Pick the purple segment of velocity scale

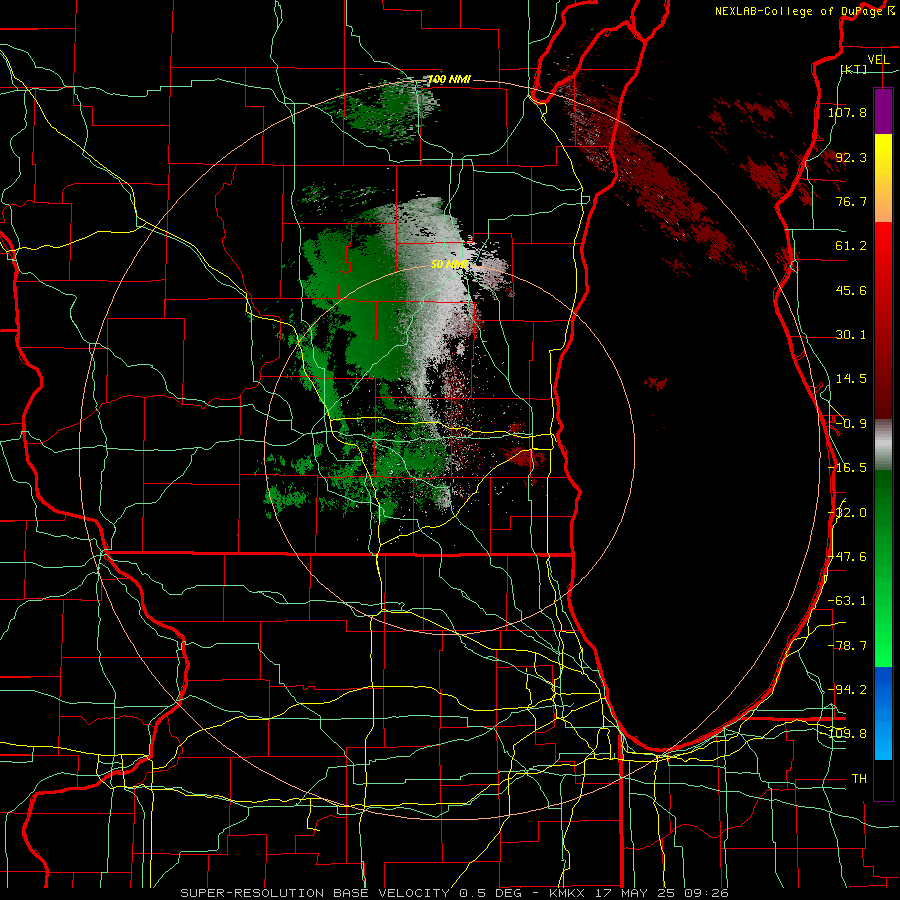[883, 111]
